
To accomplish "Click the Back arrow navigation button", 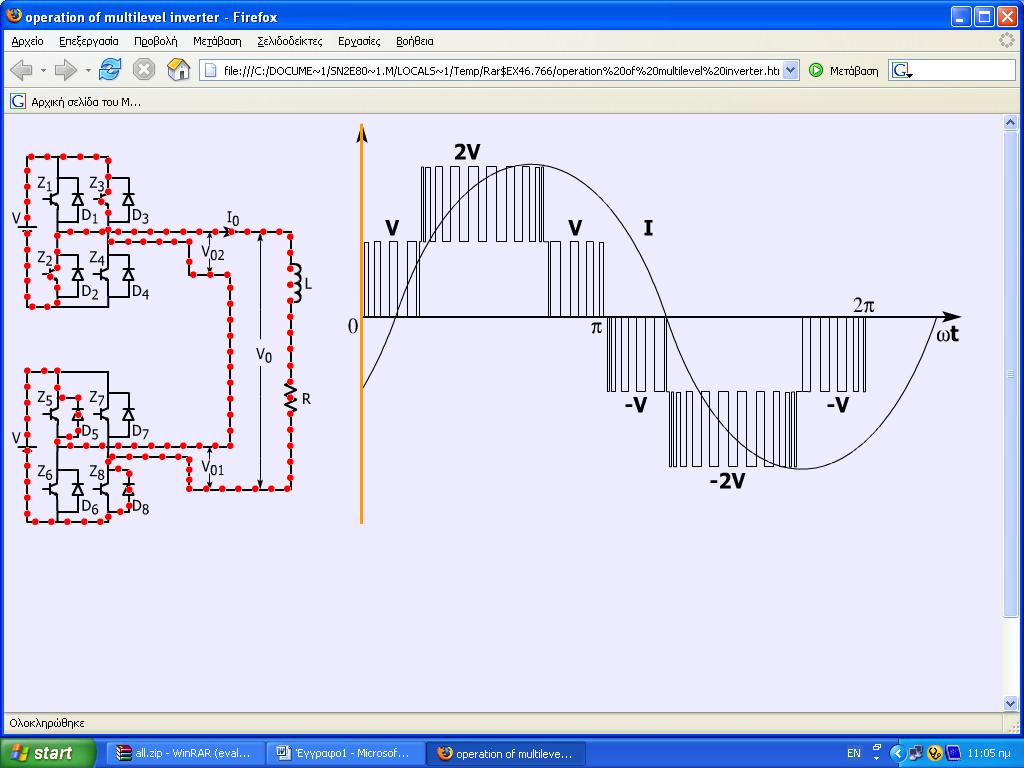I will pyautogui.click(x=21, y=70).
